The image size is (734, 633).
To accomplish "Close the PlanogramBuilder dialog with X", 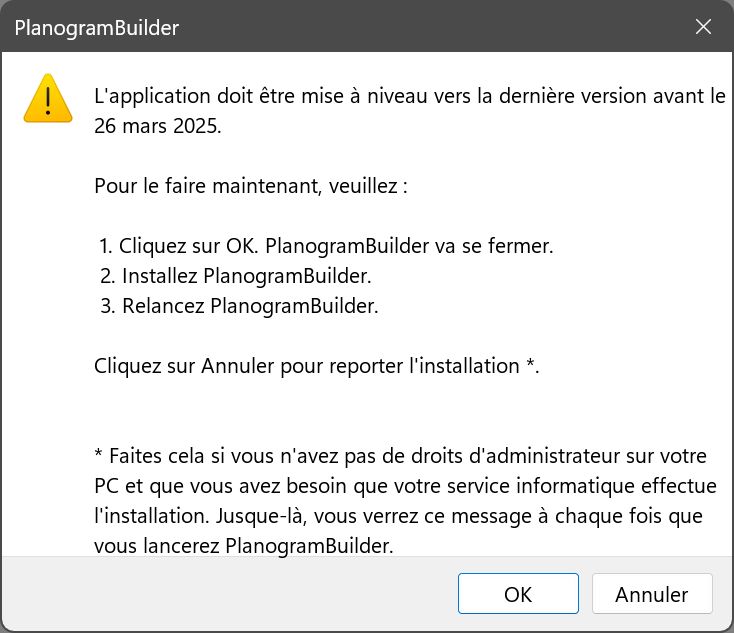I will (x=703, y=27).
